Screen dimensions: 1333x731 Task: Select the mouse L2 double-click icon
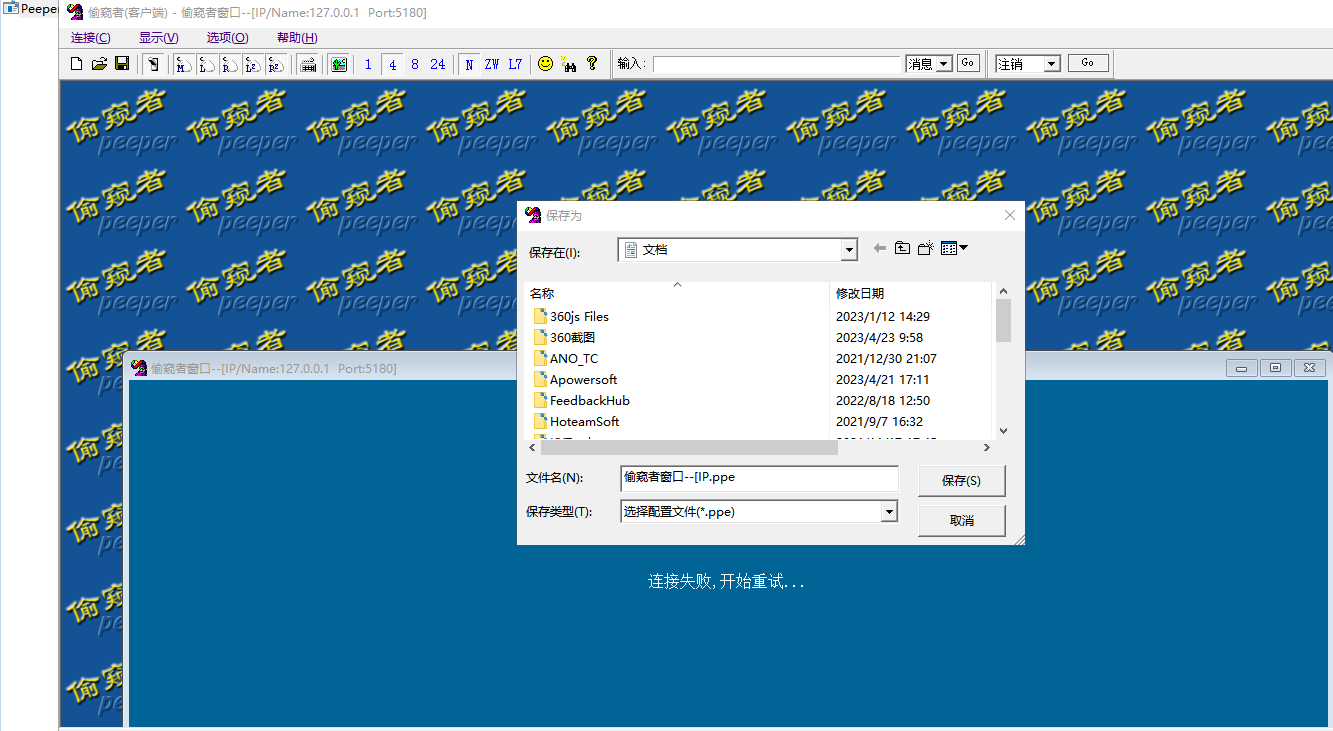click(252, 64)
